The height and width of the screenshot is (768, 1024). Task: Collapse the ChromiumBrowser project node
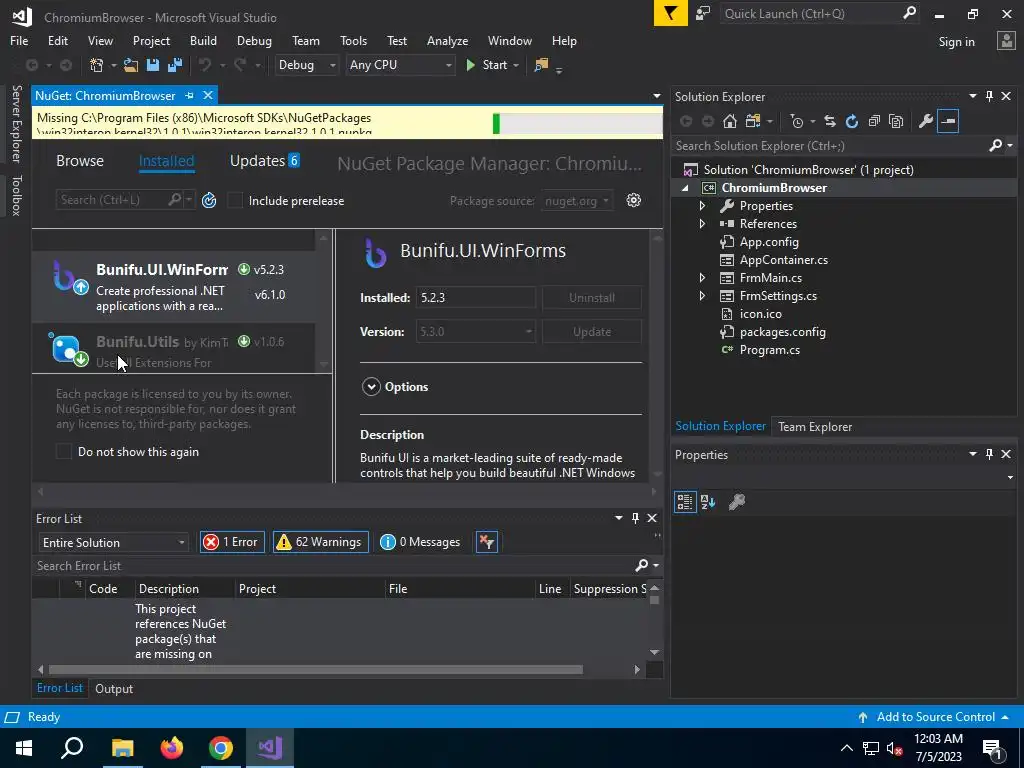(x=685, y=188)
